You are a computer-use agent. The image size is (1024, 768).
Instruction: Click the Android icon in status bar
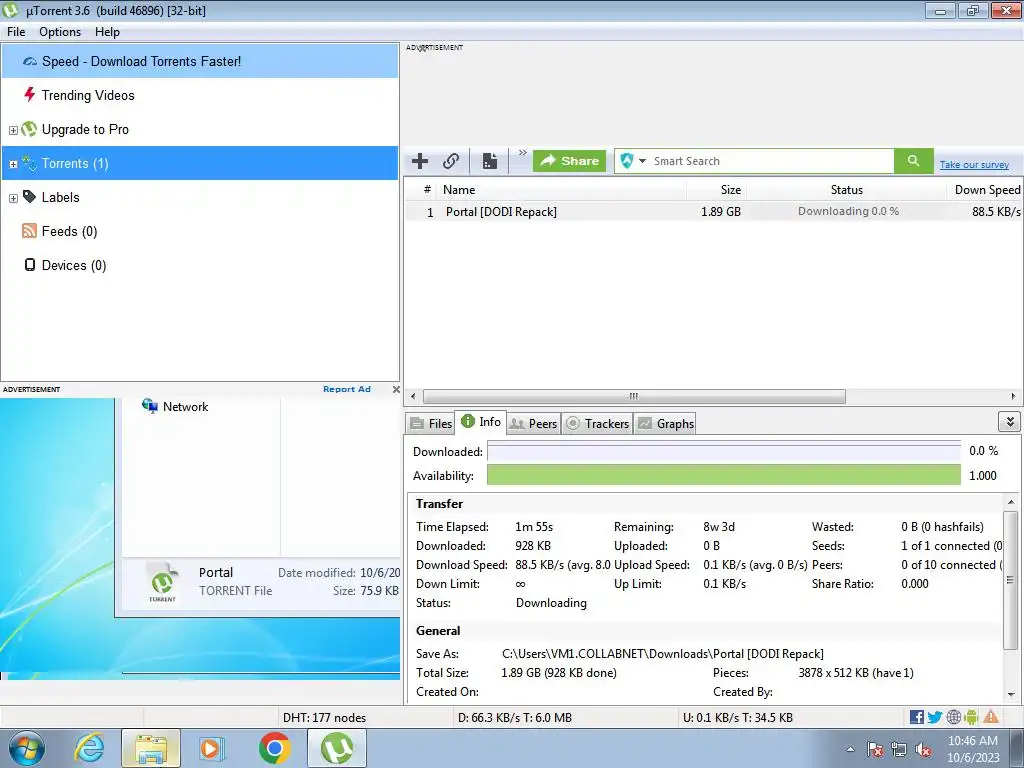(x=971, y=717)
